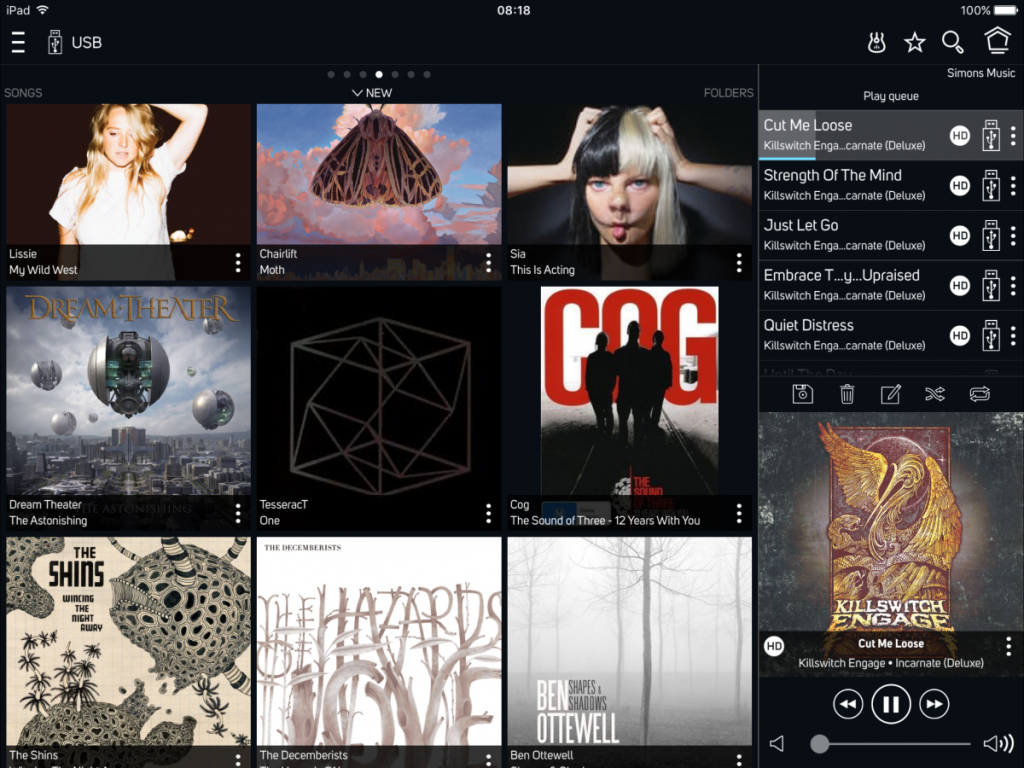Image resolution: width=1024 pixels, height=768 pixels.
Task: Toggle shuffle for the play queue
Action: (x=935, y=394)
